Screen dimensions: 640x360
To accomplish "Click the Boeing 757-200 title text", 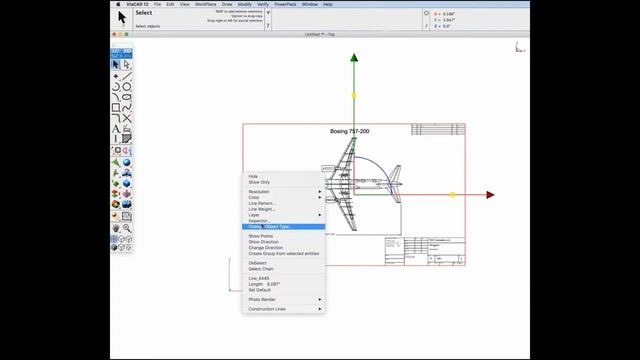I will click(349, 131).
